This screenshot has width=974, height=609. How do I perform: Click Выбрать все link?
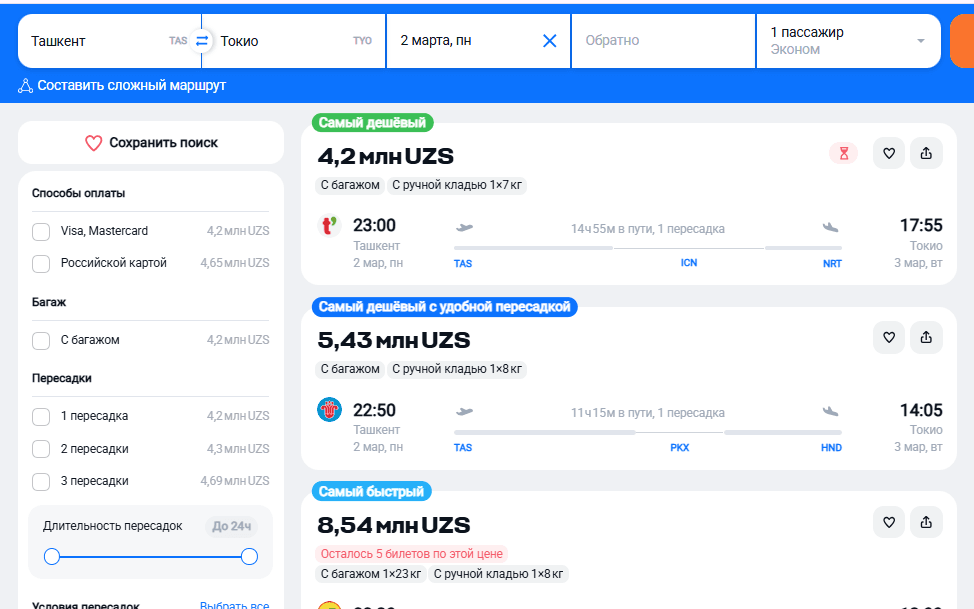tap(234, 605)
